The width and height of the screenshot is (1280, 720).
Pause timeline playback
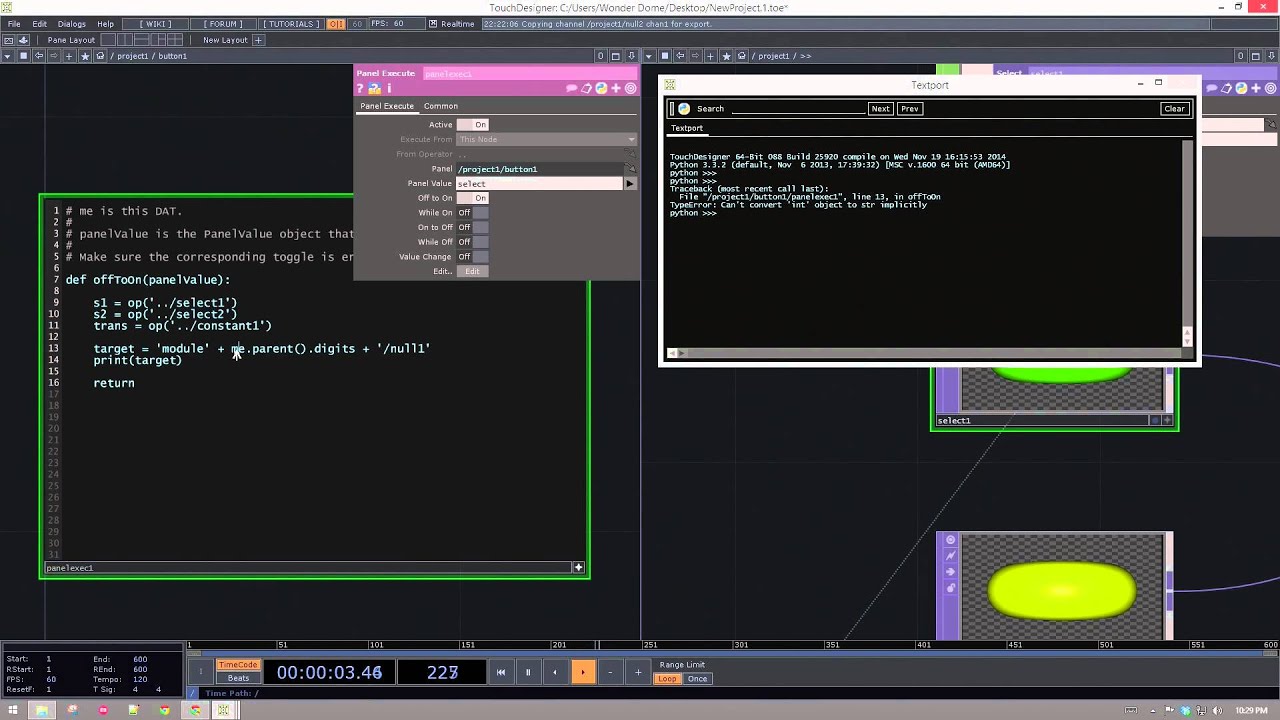pos(528,672)
